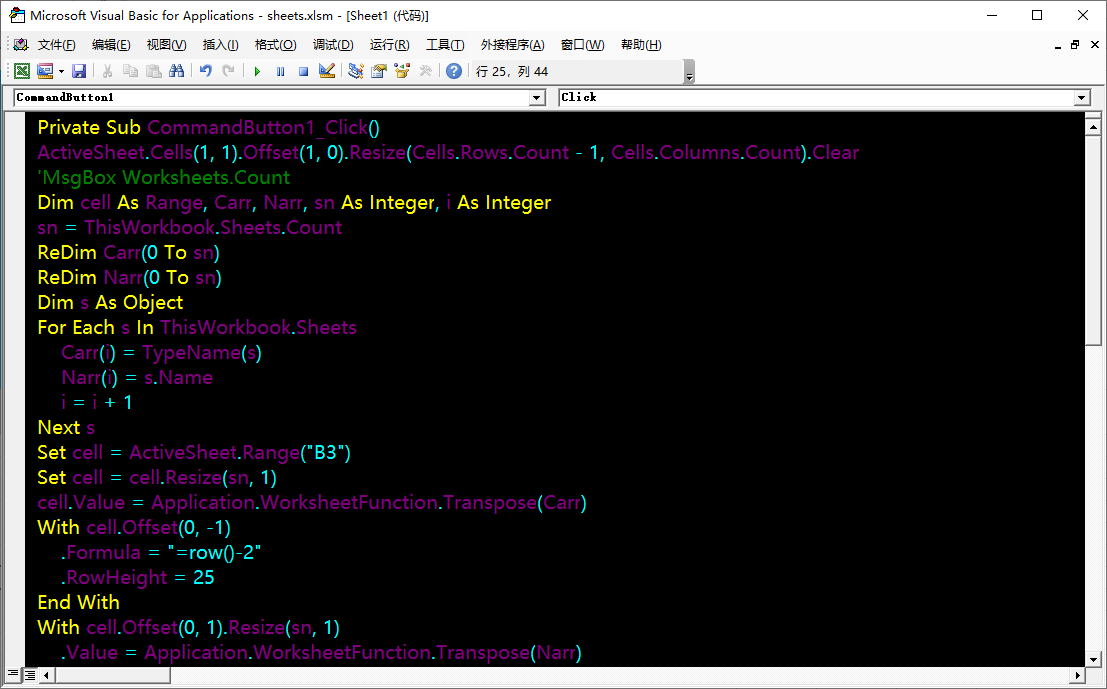The width and height of the screenshot is (1107, 689).
Task: Click the horizontal scrollbar left arrow
Action: click(x=47, y=676)
